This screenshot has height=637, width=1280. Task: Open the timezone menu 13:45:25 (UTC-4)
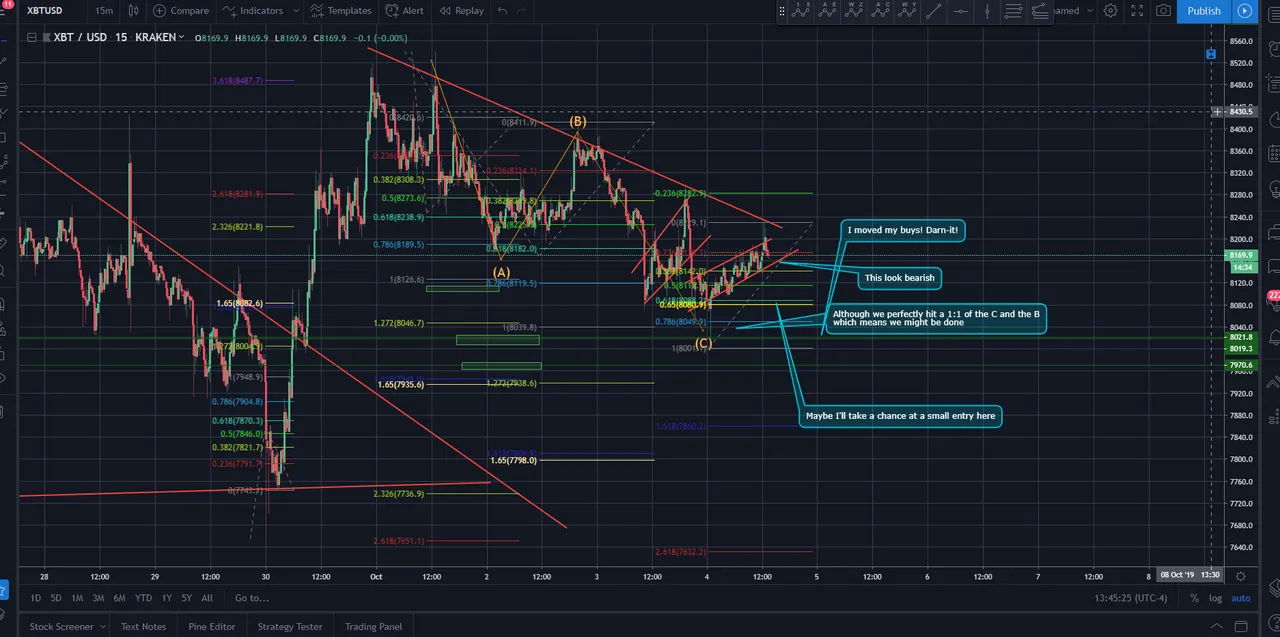click(x=1129, y=598)
